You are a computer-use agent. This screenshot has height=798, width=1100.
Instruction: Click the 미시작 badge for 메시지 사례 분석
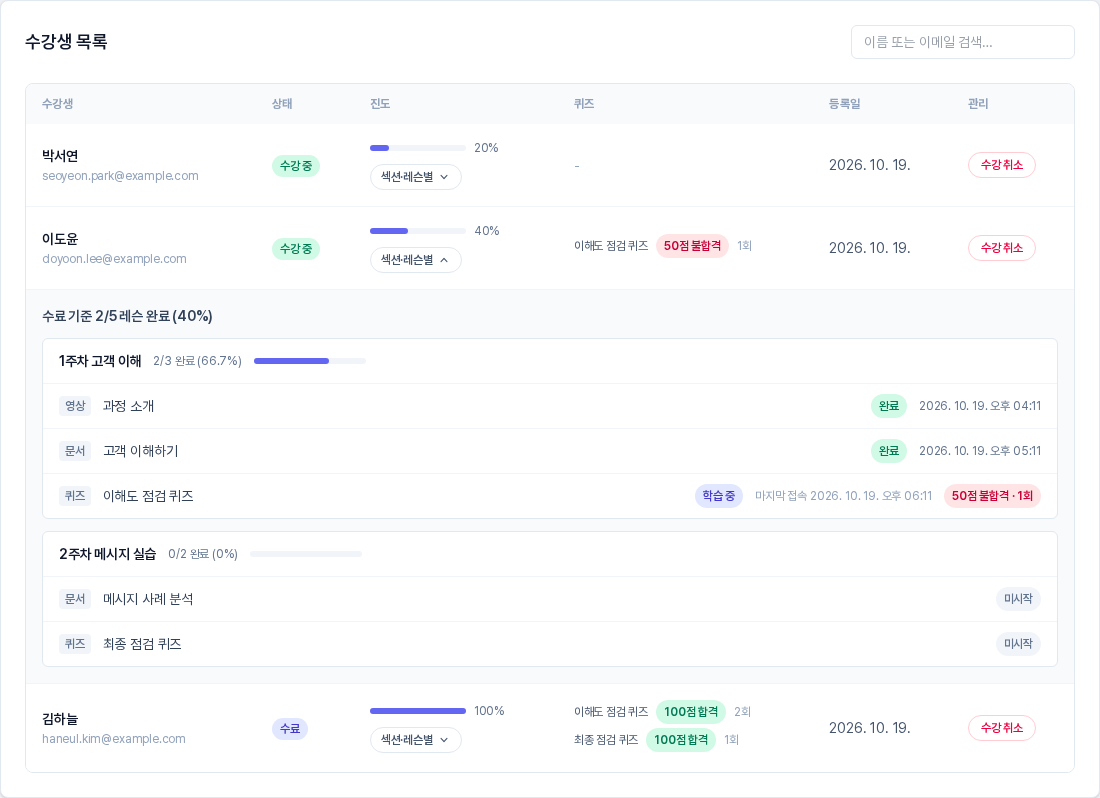(1018, 600)
